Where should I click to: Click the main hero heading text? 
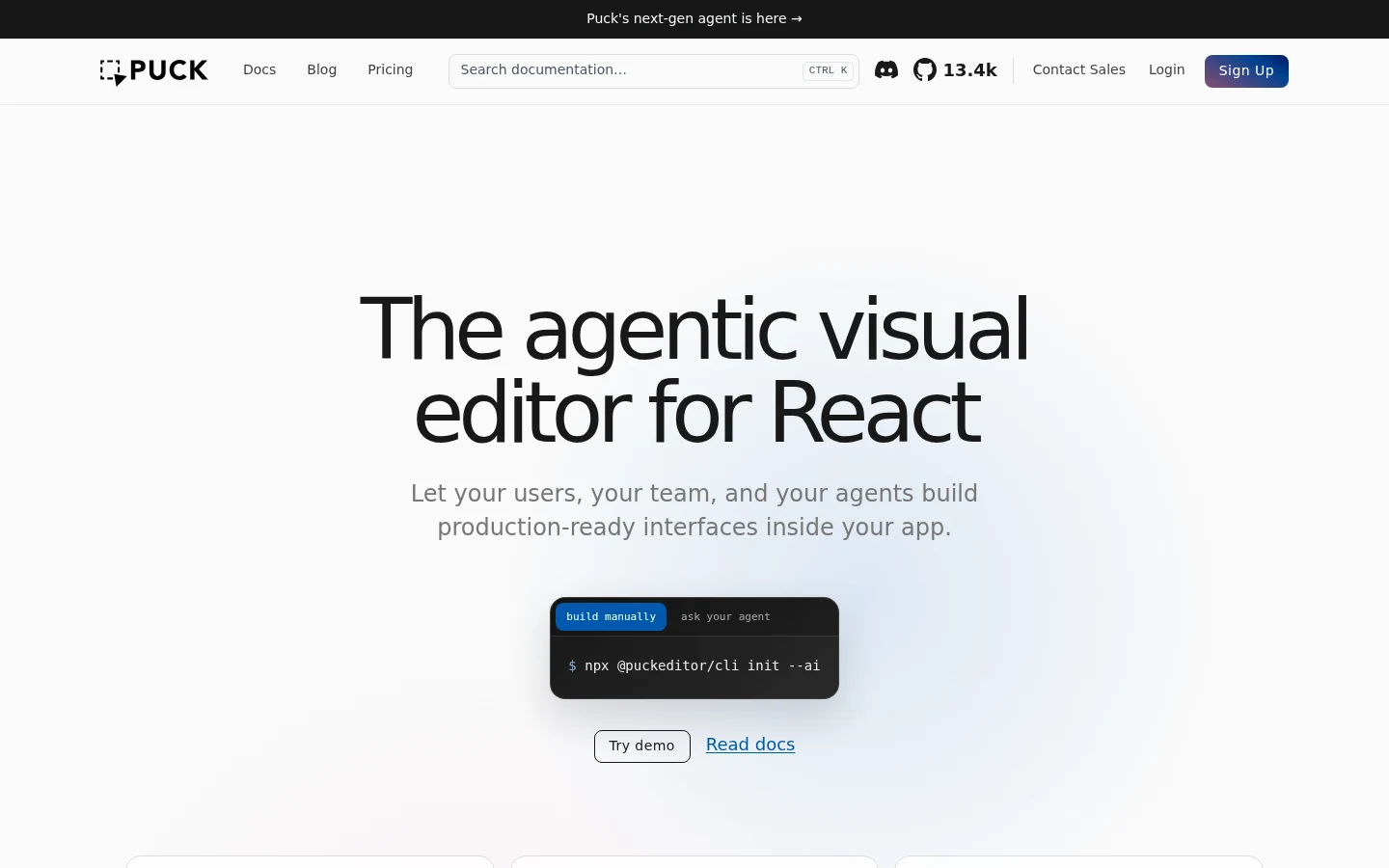click(x=694, y=370)
